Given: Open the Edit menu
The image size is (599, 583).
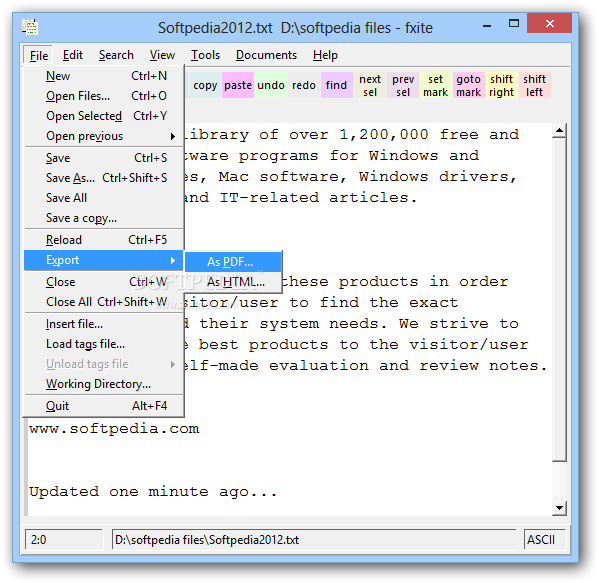Looking at the screenshot, I should click(73, 55).
